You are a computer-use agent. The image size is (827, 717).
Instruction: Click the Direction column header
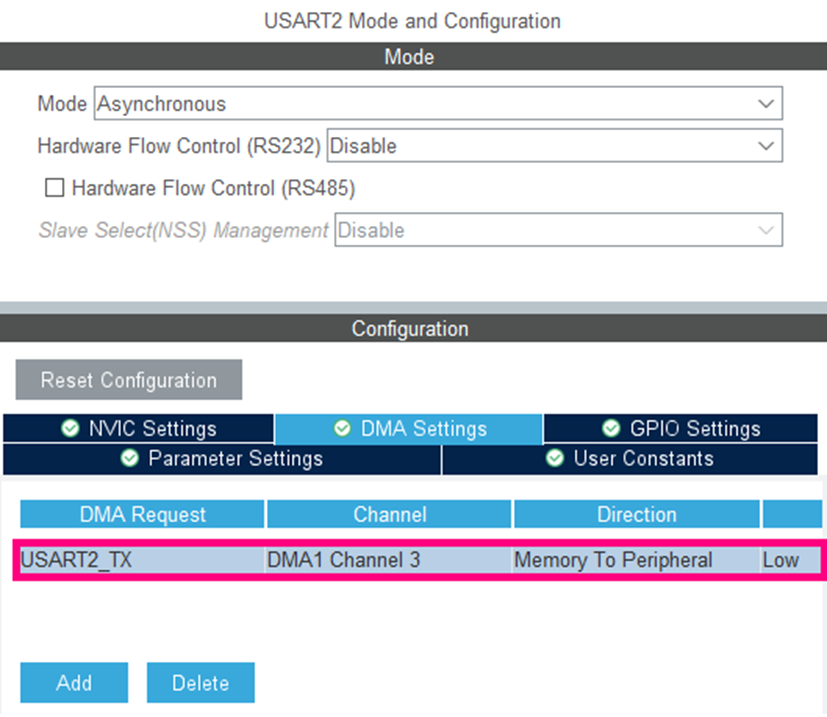pos(636,514)
